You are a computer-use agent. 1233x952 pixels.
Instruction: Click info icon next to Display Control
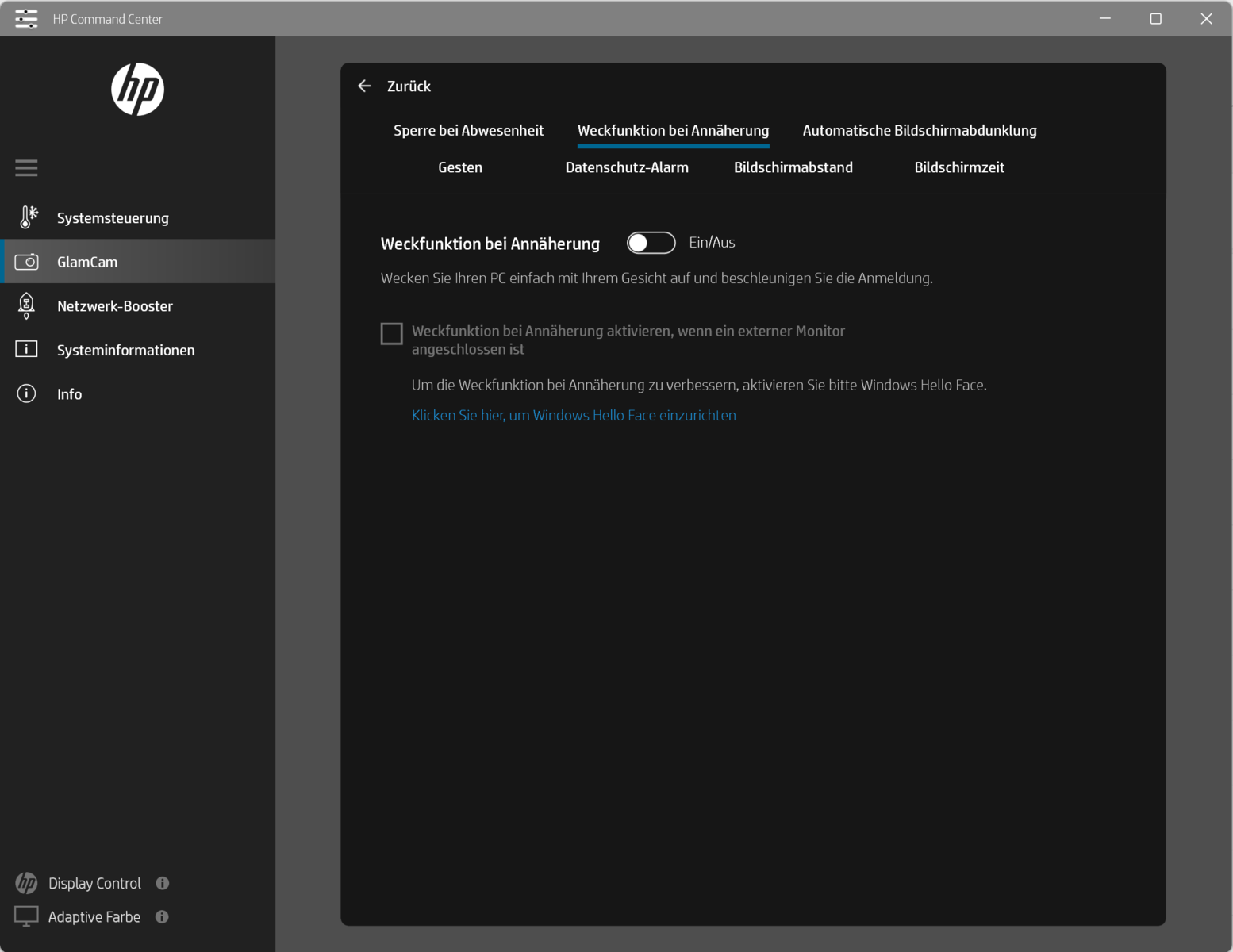tap(163, 883)
